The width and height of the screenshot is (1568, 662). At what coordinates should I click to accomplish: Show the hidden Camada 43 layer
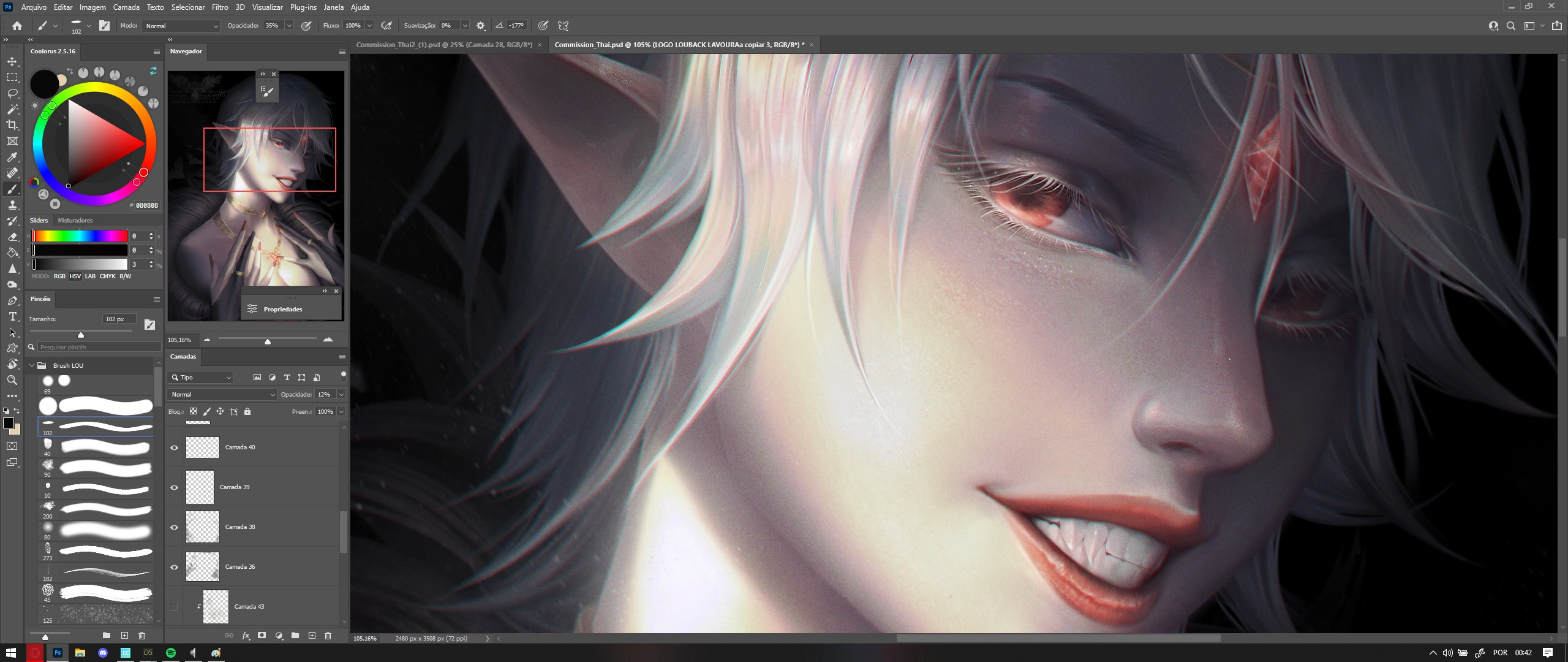tap(174, 607)
